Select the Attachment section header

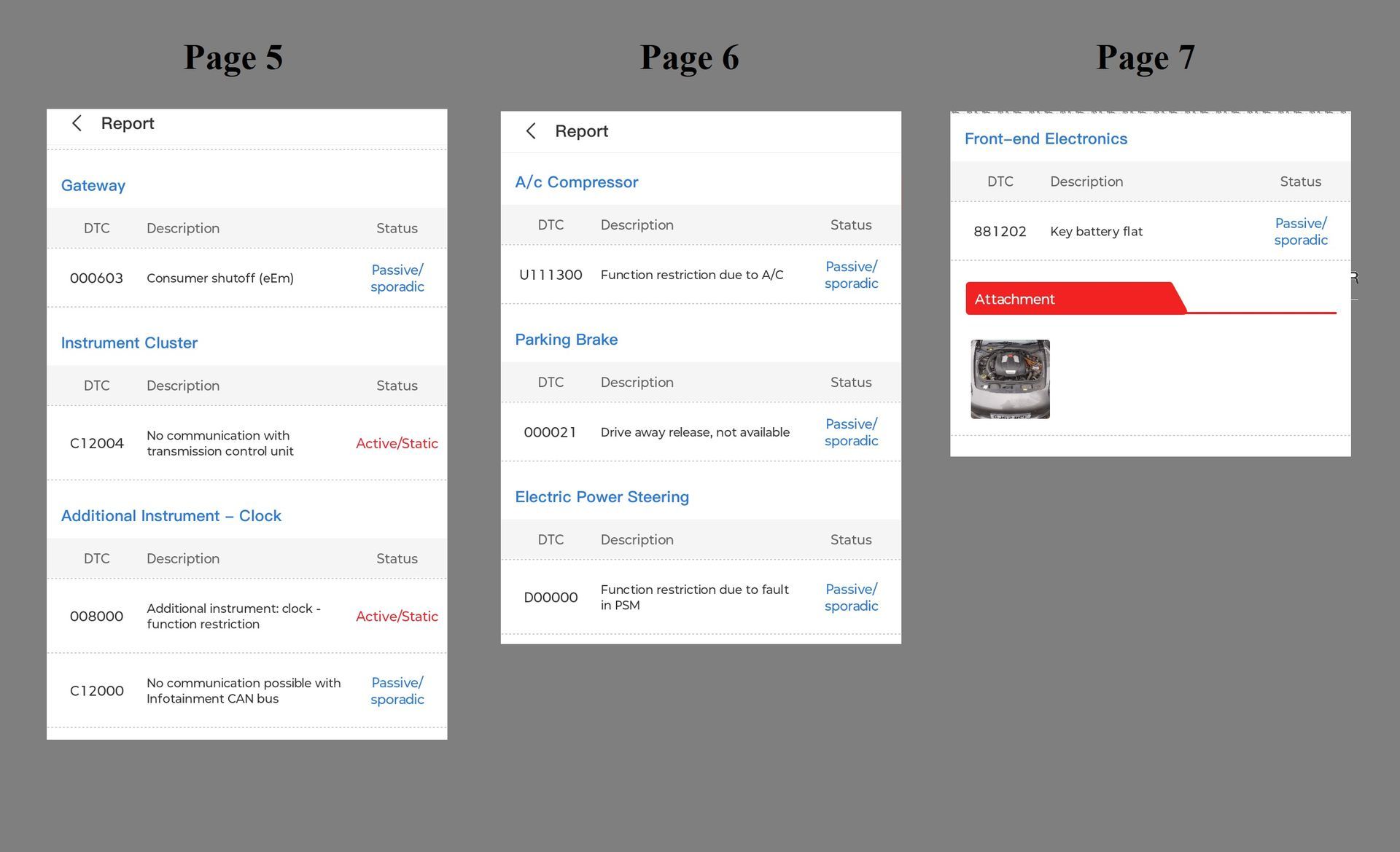1075,299
